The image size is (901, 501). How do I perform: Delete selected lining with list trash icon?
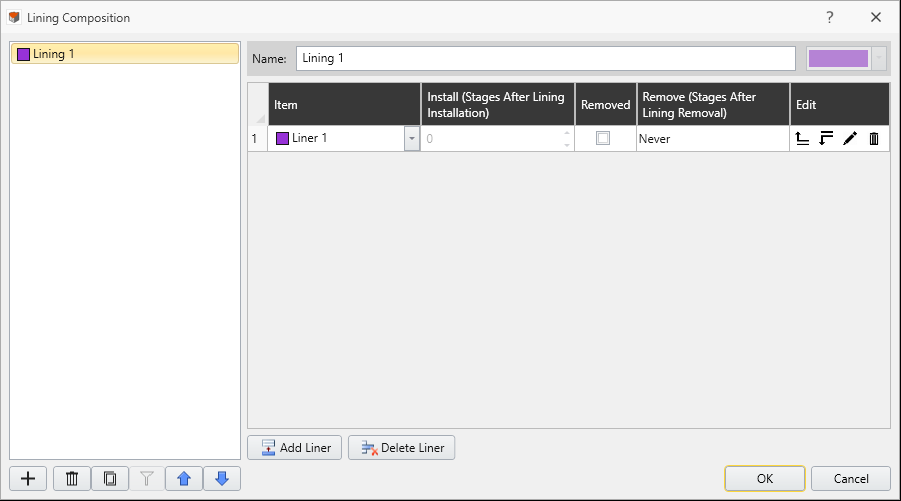(72, 479)
